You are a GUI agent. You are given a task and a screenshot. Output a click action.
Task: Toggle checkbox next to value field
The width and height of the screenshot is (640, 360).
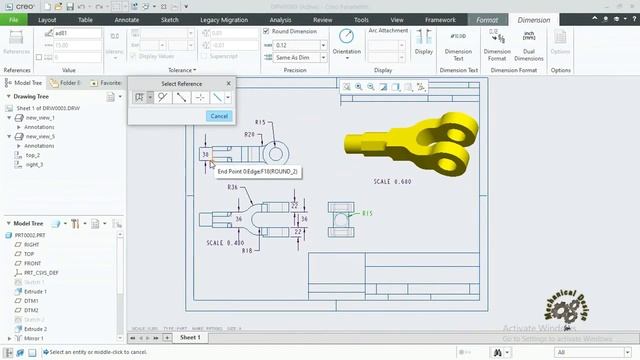coord(39,57)
